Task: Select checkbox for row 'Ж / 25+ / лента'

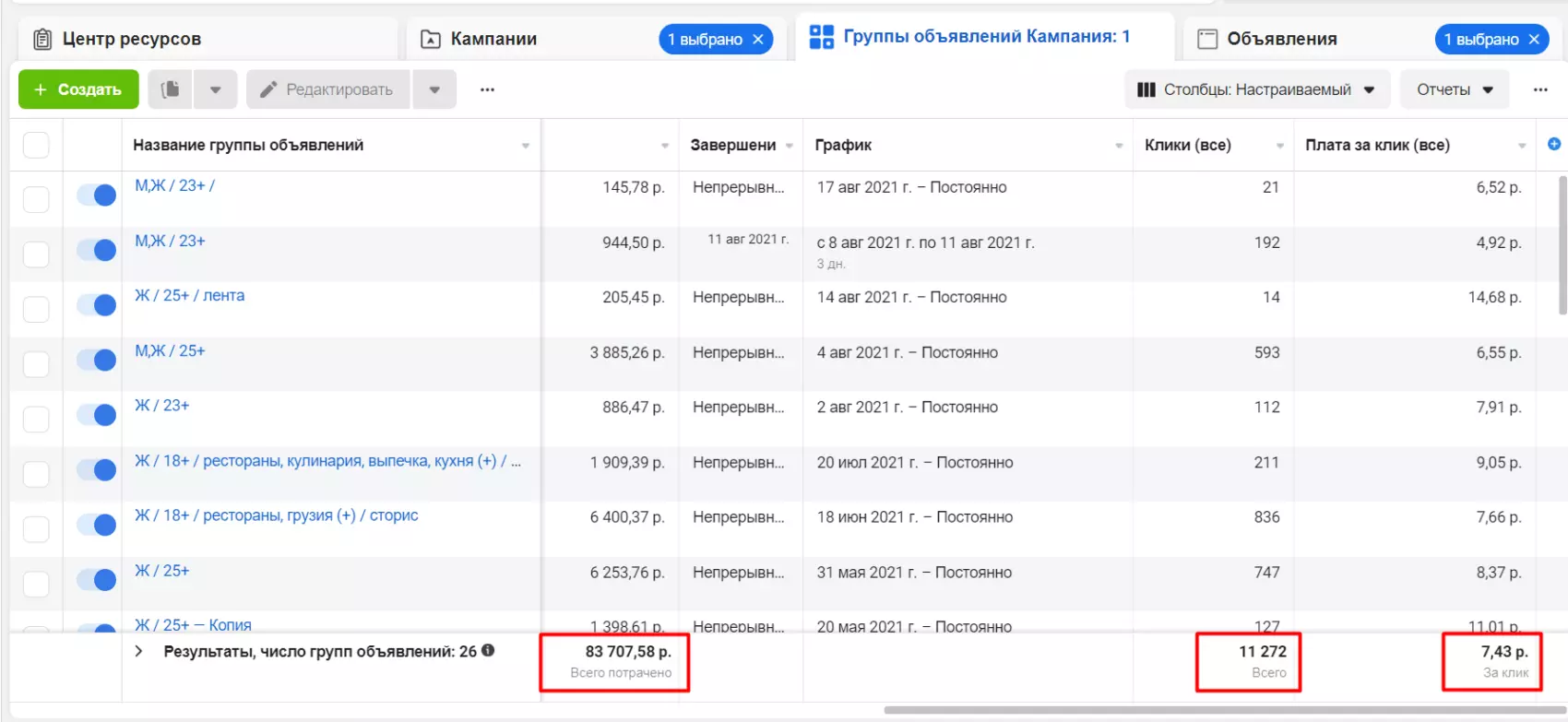Action: click(36, 309)
